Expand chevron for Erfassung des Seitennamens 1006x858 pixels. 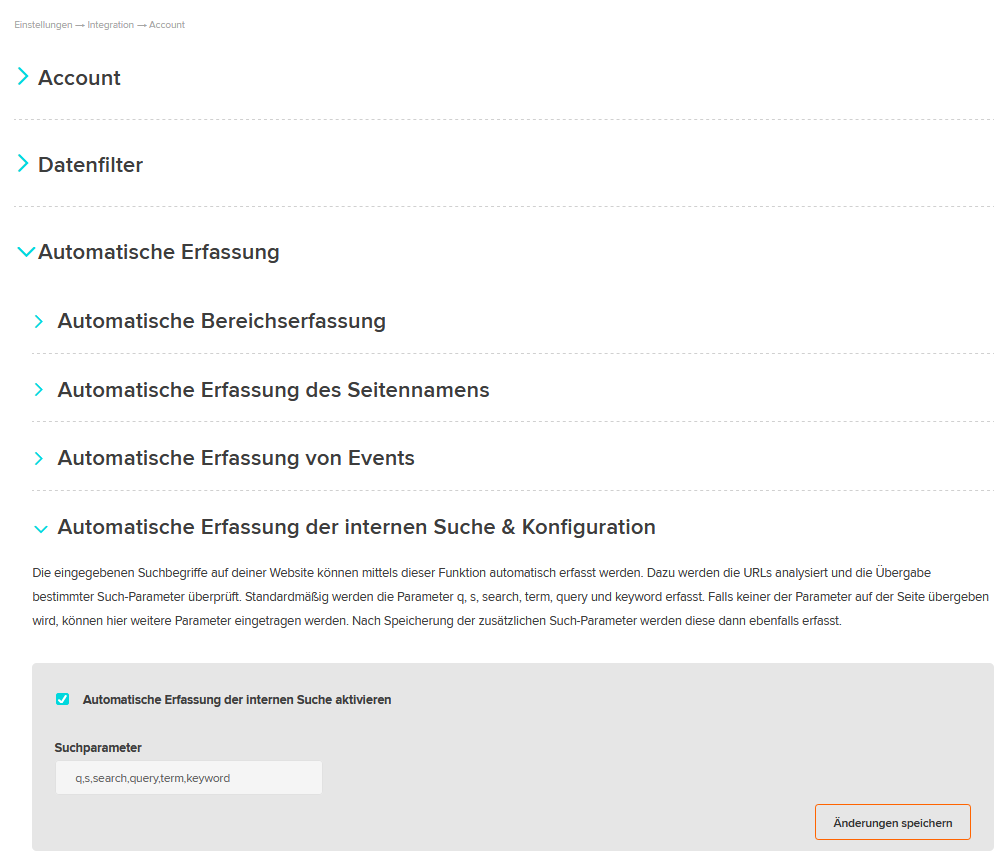click(38, 390)
